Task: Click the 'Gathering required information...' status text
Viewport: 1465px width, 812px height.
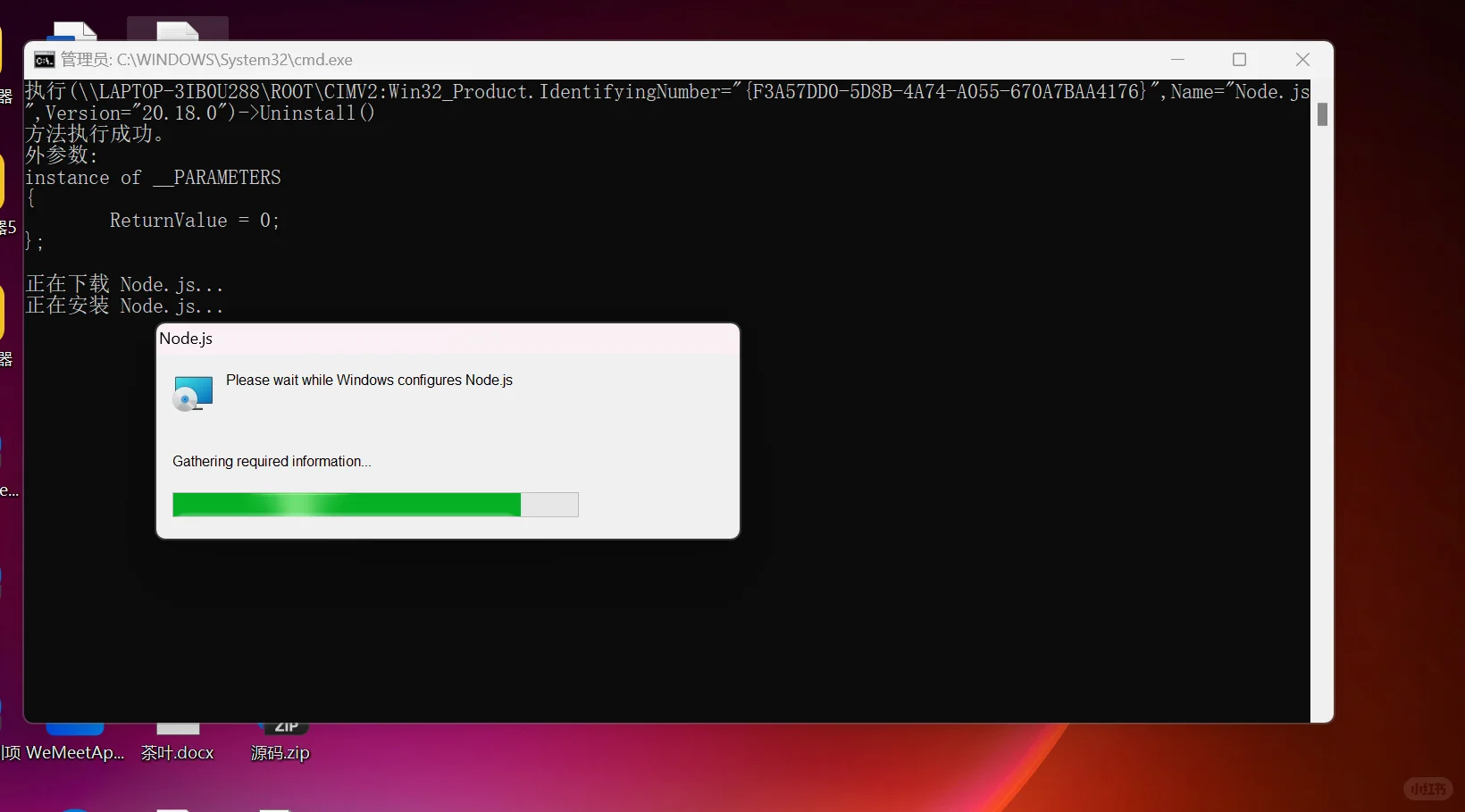Action: pos(272,461)
